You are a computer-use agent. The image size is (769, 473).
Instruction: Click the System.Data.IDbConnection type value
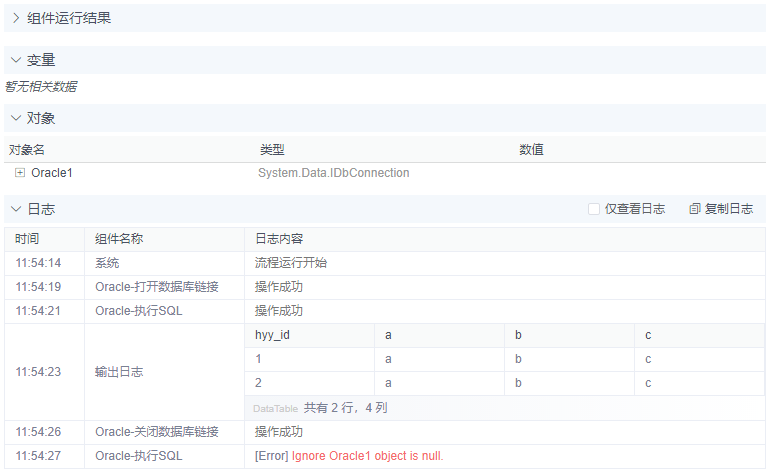coord(334,173)
